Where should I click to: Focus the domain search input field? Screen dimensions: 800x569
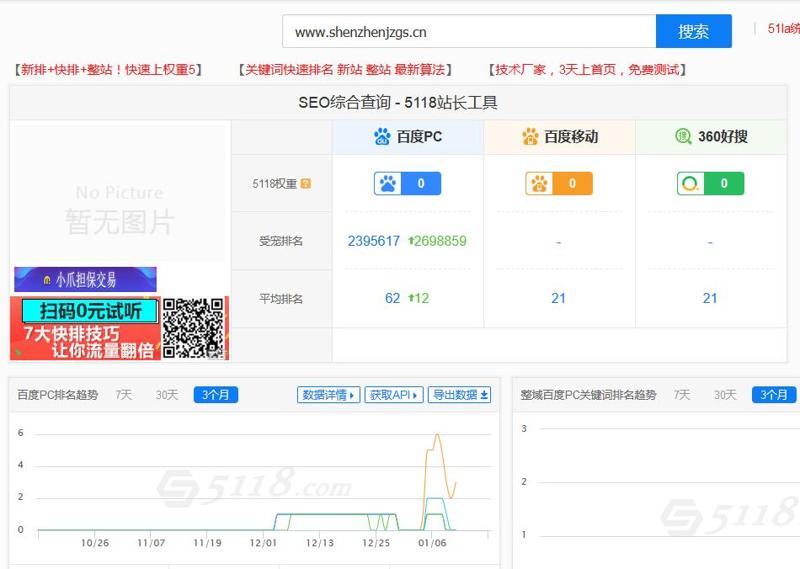[x=469, y=31]
